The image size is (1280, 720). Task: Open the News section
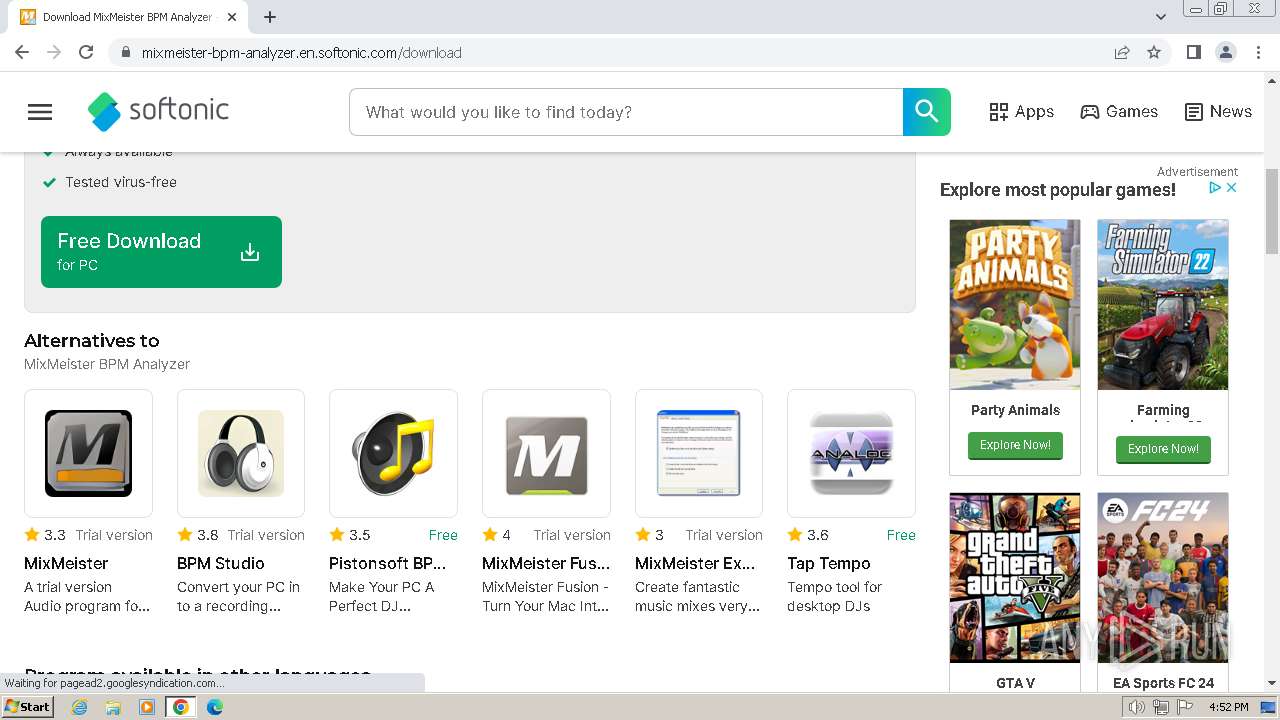click(x=1218, y=112)
